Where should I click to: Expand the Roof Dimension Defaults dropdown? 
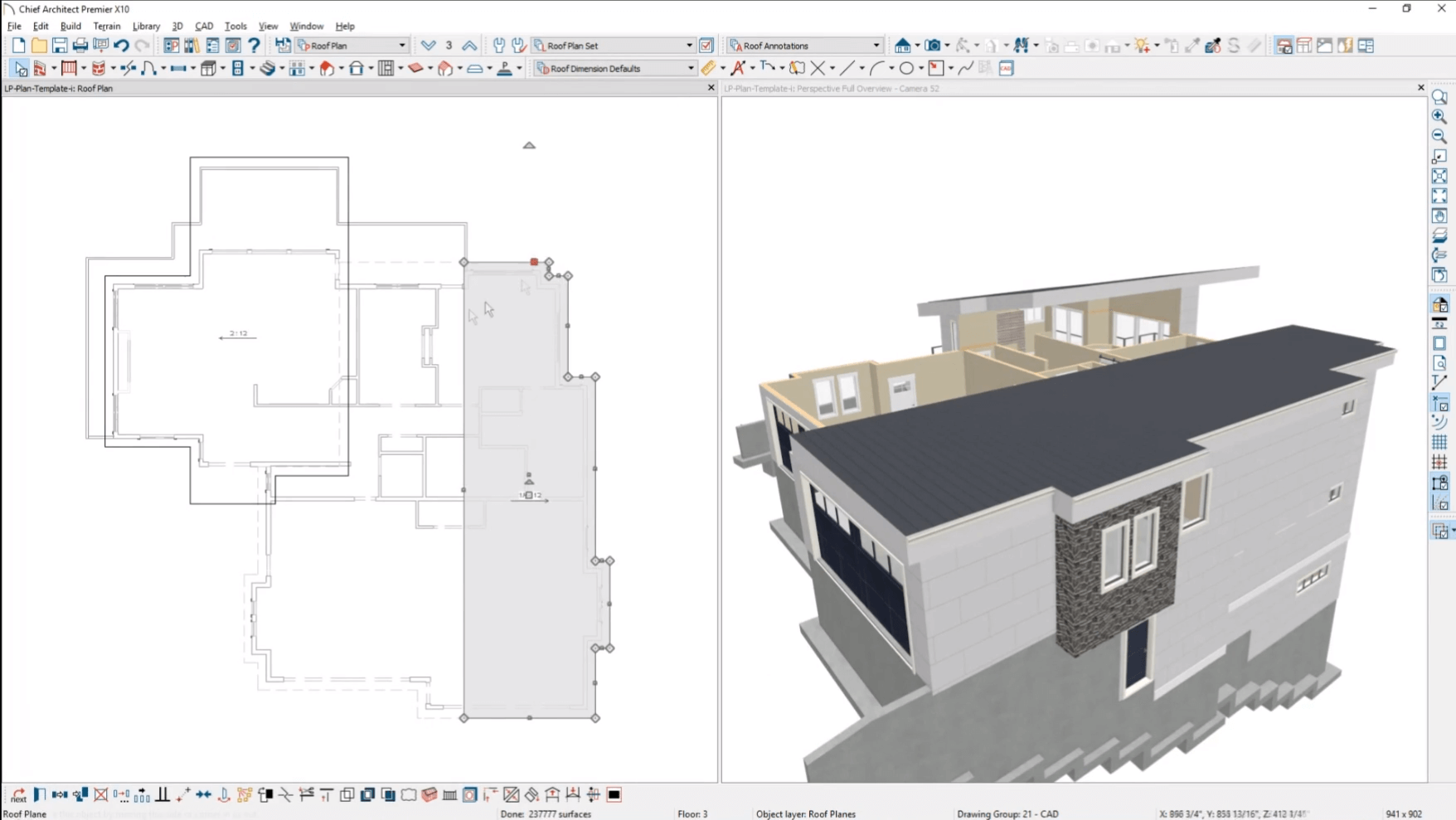(x=690, y=68)
